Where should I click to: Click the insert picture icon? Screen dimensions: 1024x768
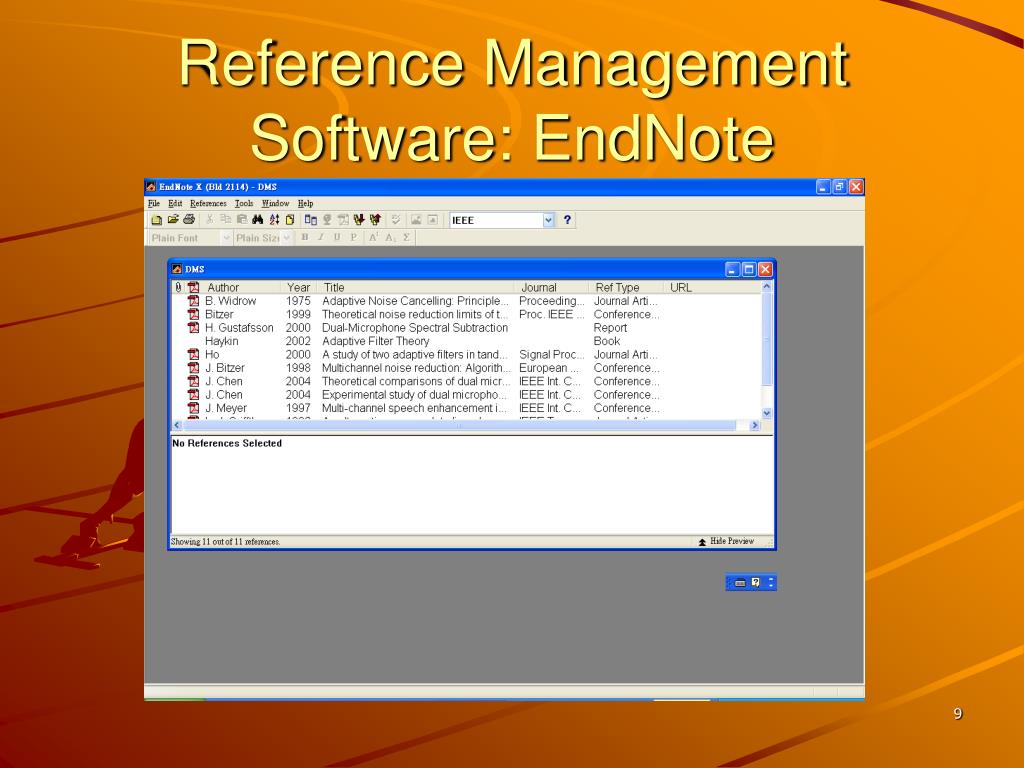pyautogui.click(x=415, y=220)
